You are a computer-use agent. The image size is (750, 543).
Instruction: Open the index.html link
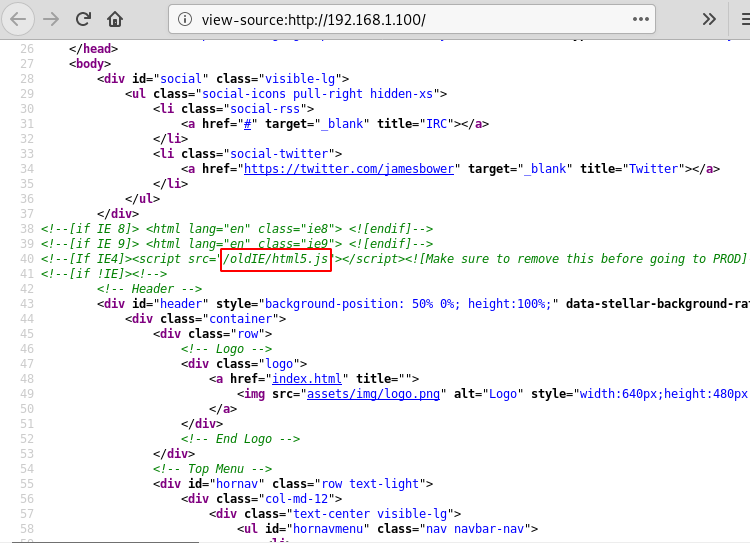[307, 379]
